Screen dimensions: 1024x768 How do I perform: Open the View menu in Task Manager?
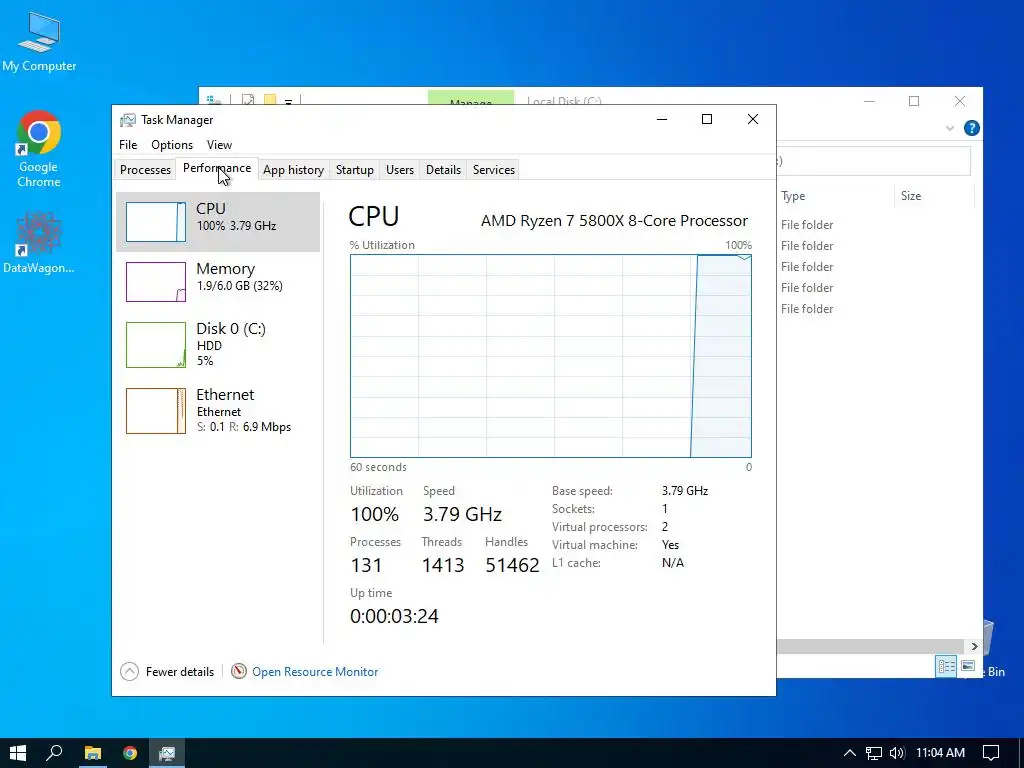coord(219,145)
